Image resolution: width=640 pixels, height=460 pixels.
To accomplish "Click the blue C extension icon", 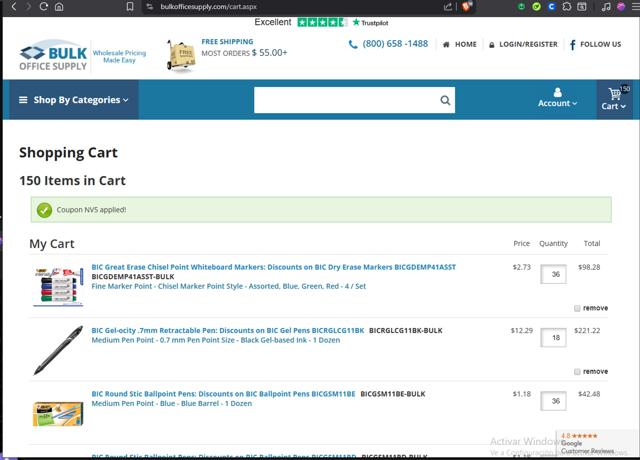I will coord(551,7).
